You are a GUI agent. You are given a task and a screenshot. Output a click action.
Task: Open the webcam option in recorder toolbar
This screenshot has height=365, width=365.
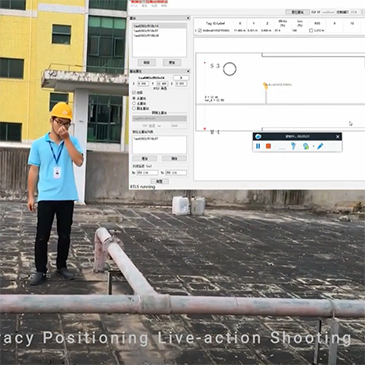coord(305,146)
